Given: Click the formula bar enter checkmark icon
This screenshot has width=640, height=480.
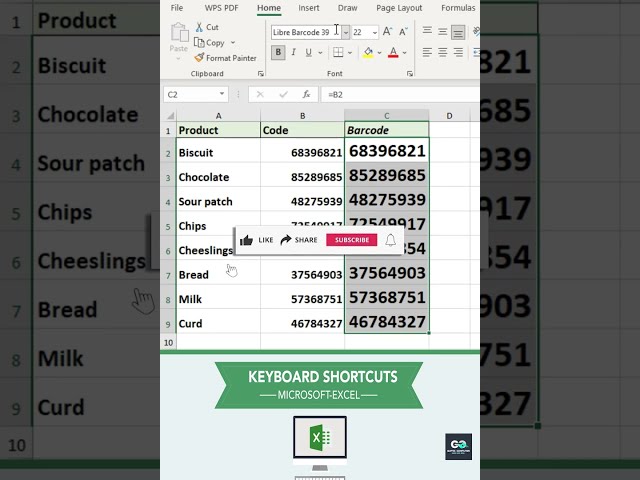Looking at the screenshot, I should pyautogui.click(x=283, y=95).
